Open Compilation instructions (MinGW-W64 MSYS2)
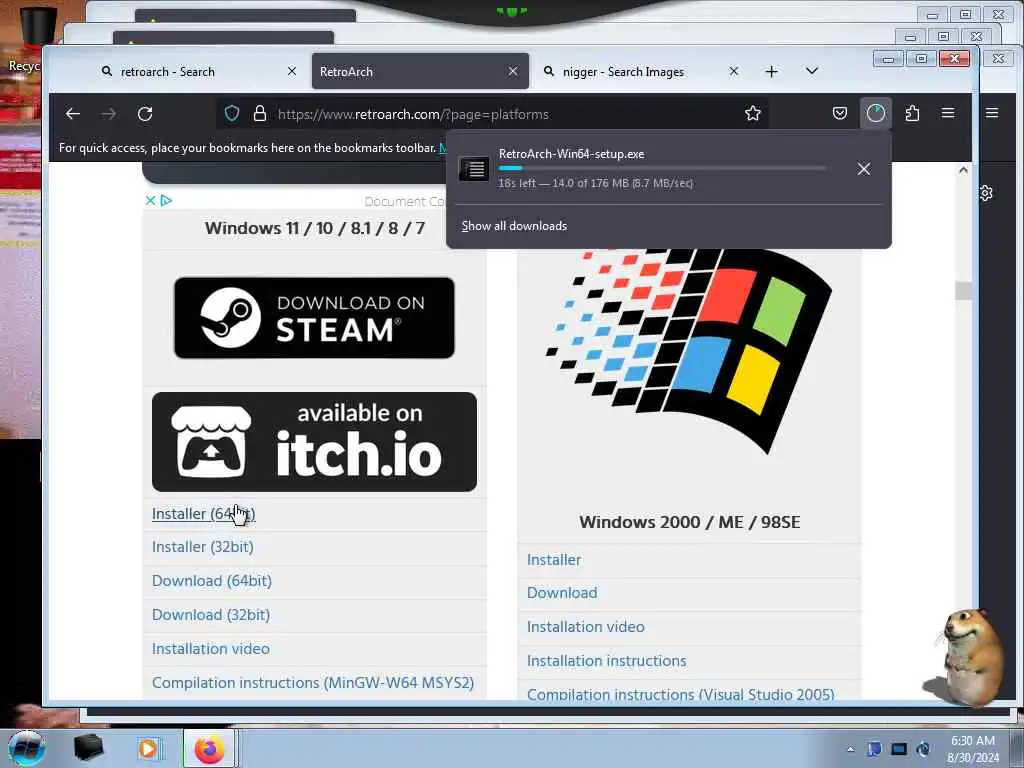1024x768 pixels. pyautogui.click(x=313, y=683)
